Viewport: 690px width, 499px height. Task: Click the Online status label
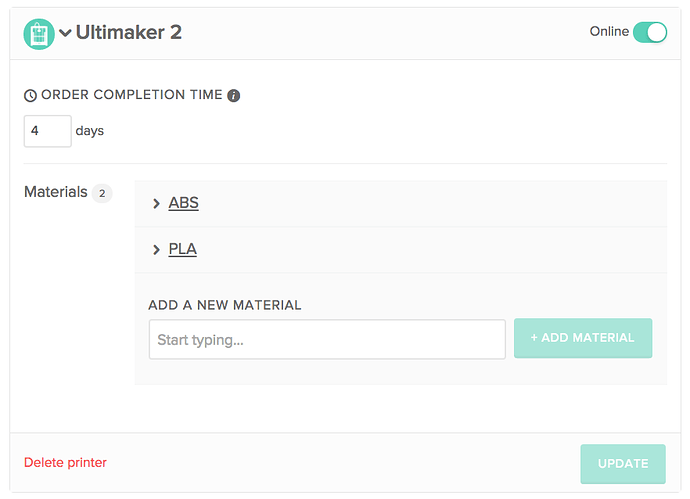(609, 32)
